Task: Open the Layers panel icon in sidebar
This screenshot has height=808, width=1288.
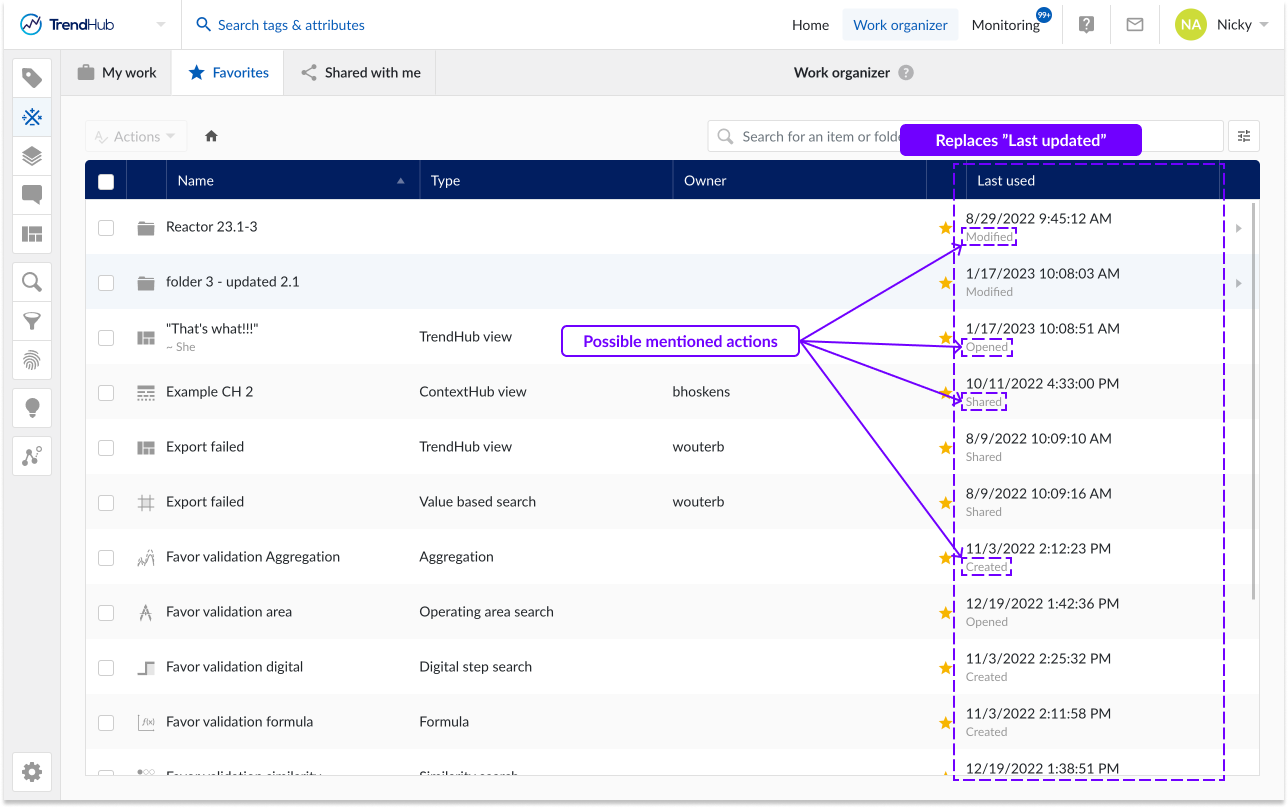Action: pos(31,156)
